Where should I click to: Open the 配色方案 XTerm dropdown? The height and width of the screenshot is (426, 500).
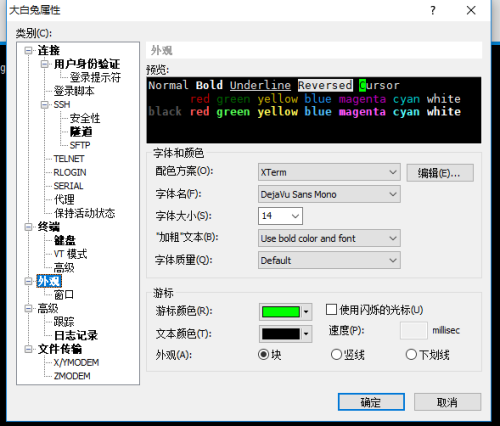click(329, 172)
